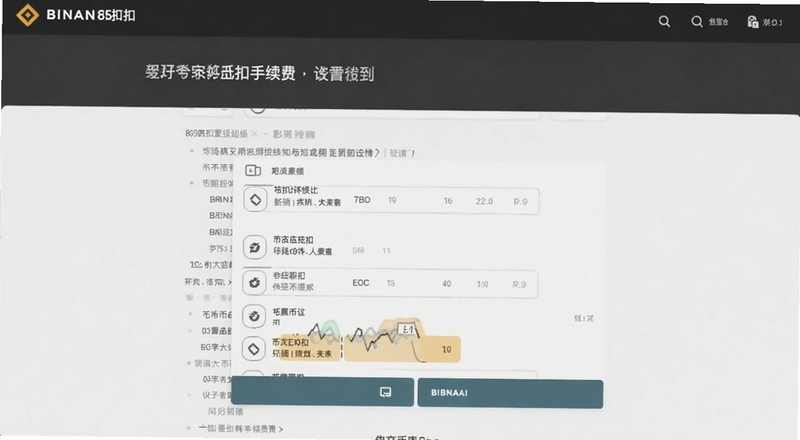The width and height of the screenshot is (800, 440).
Task: Click the chat icon on the dark button
Action: (386, 392)
